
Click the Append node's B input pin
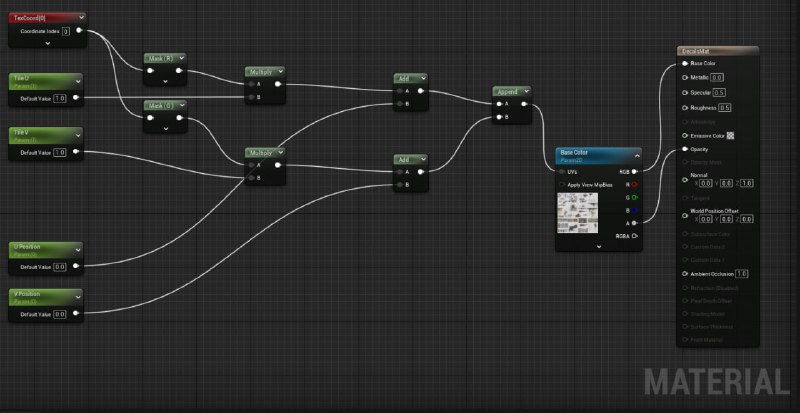498,117
